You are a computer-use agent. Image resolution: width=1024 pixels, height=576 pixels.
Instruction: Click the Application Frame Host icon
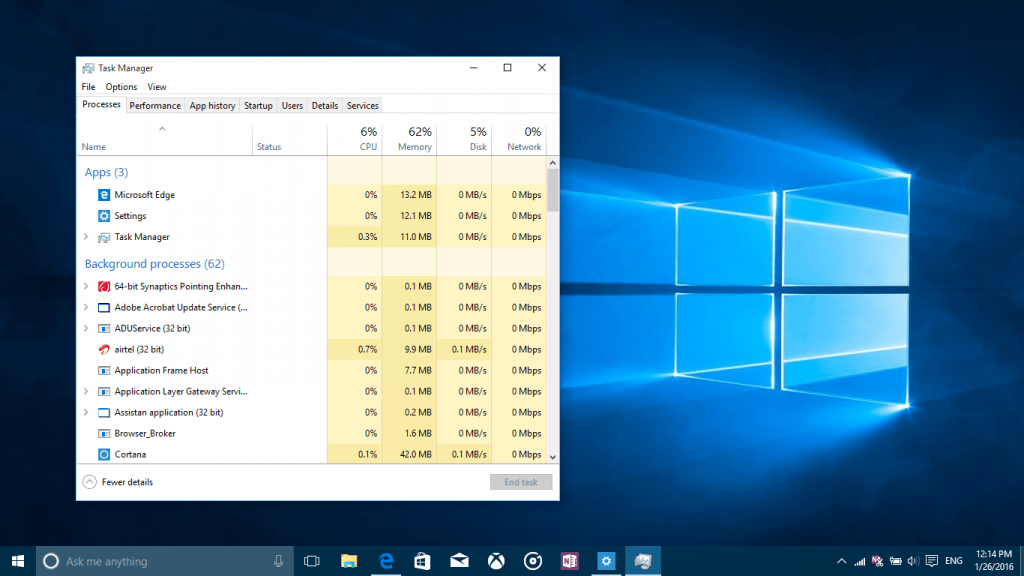[x=104, y=370]
